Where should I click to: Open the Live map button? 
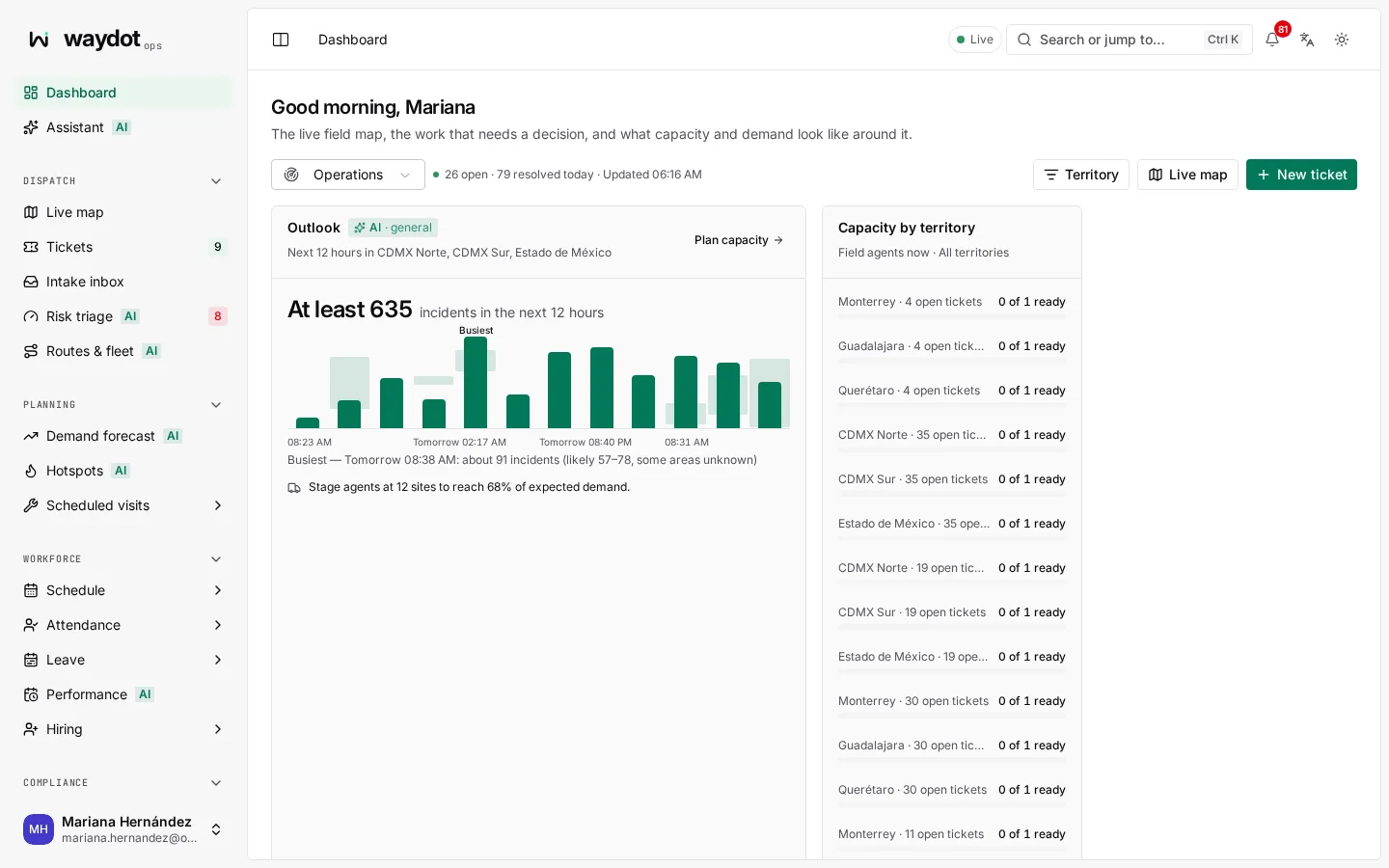(1187, 175)
